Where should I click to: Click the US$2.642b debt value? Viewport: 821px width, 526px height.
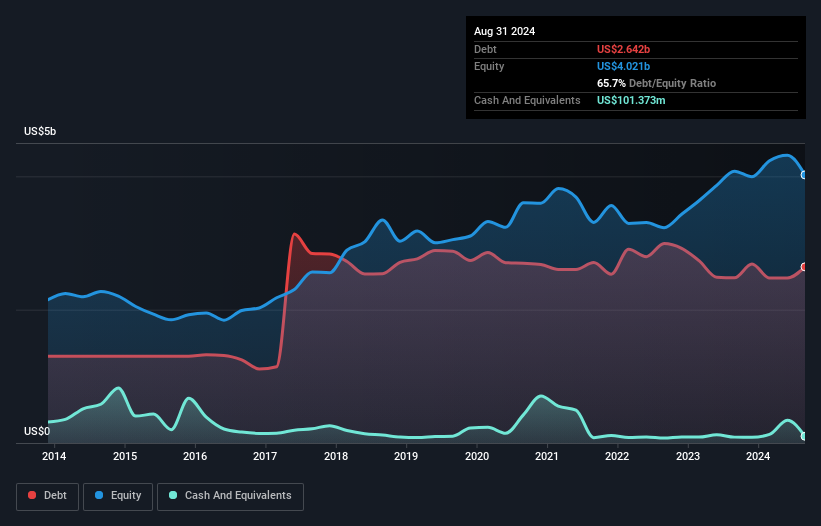pos(623,49)
